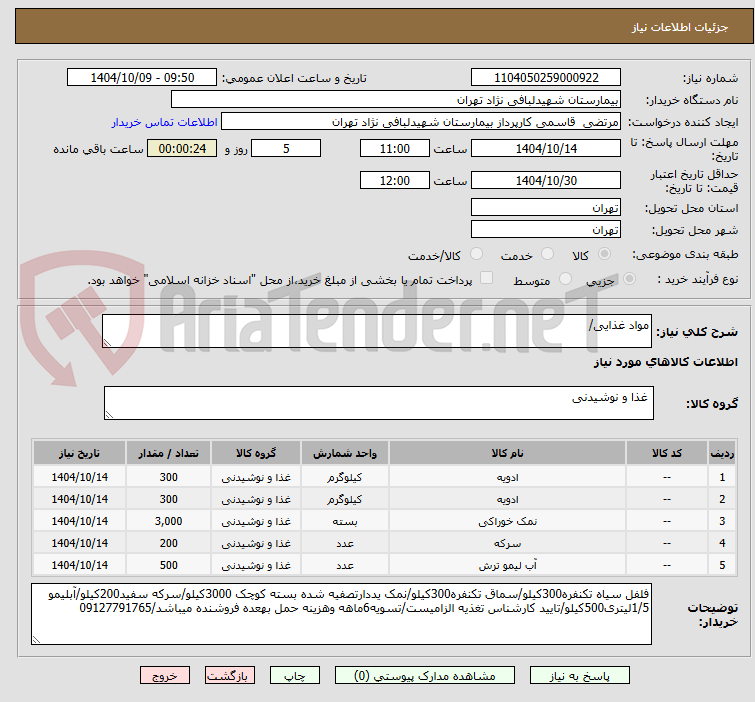Image resolution: width=755 pixels, height=702 pixels.
Task: Click the price validity date 1404/10/30 field
Action: [546, 180]
